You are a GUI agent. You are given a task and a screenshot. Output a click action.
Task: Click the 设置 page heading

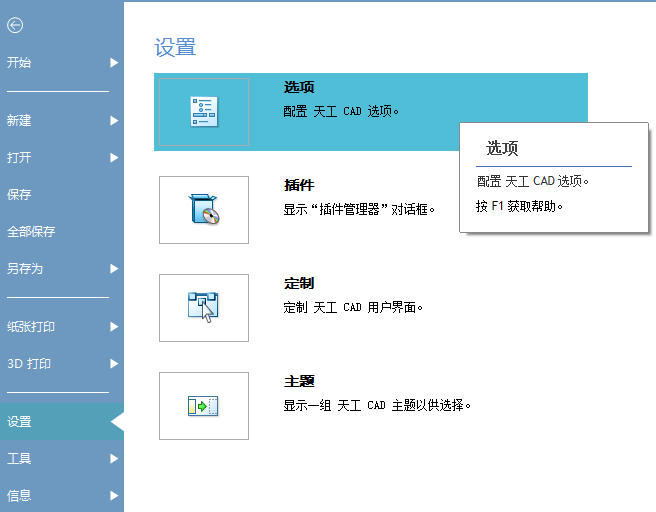point(175,47)
